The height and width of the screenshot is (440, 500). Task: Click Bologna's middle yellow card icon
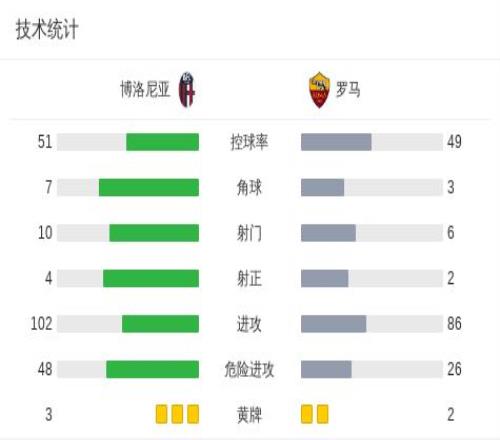[x=177, y=414]
